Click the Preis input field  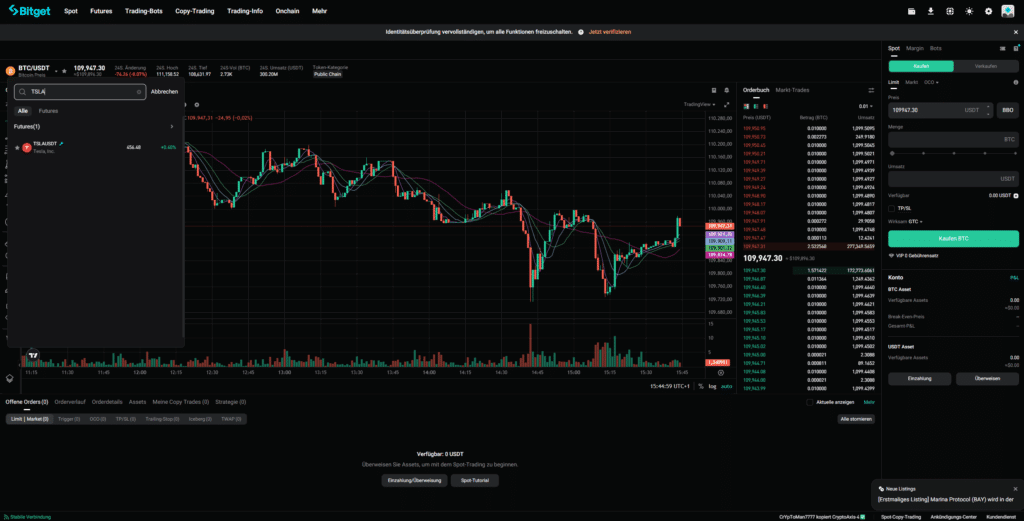click(x=940, y=110)
